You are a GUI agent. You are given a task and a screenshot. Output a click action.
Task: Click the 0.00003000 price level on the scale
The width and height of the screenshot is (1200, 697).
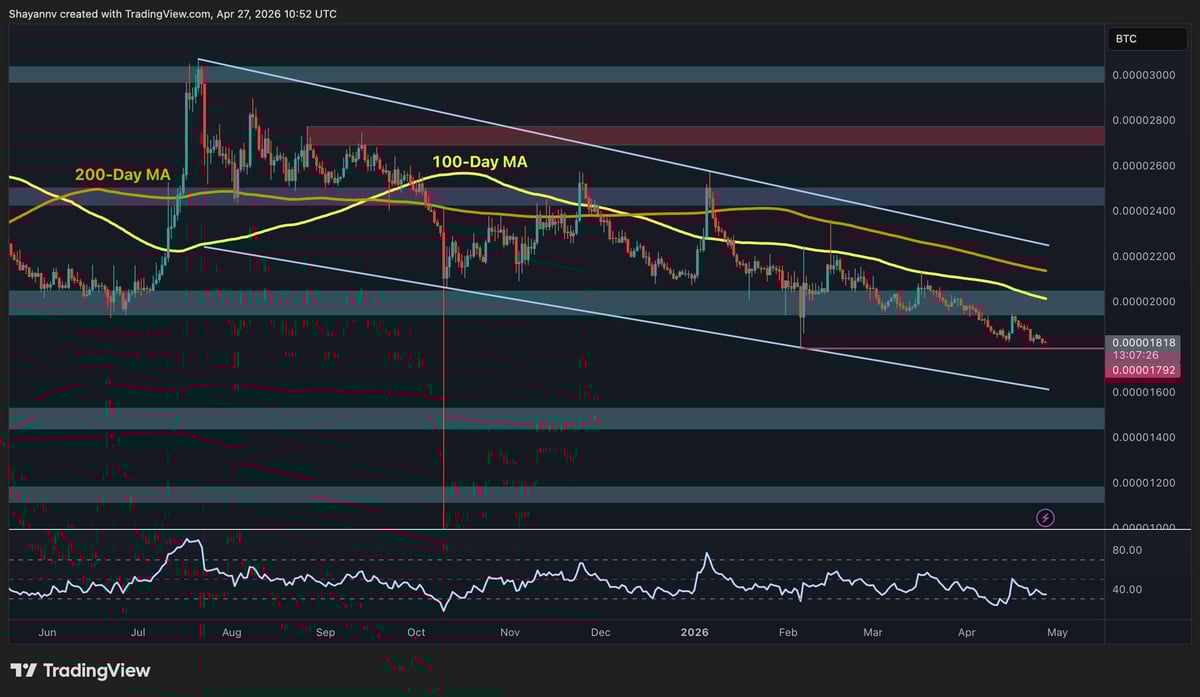pos(1146,73)
